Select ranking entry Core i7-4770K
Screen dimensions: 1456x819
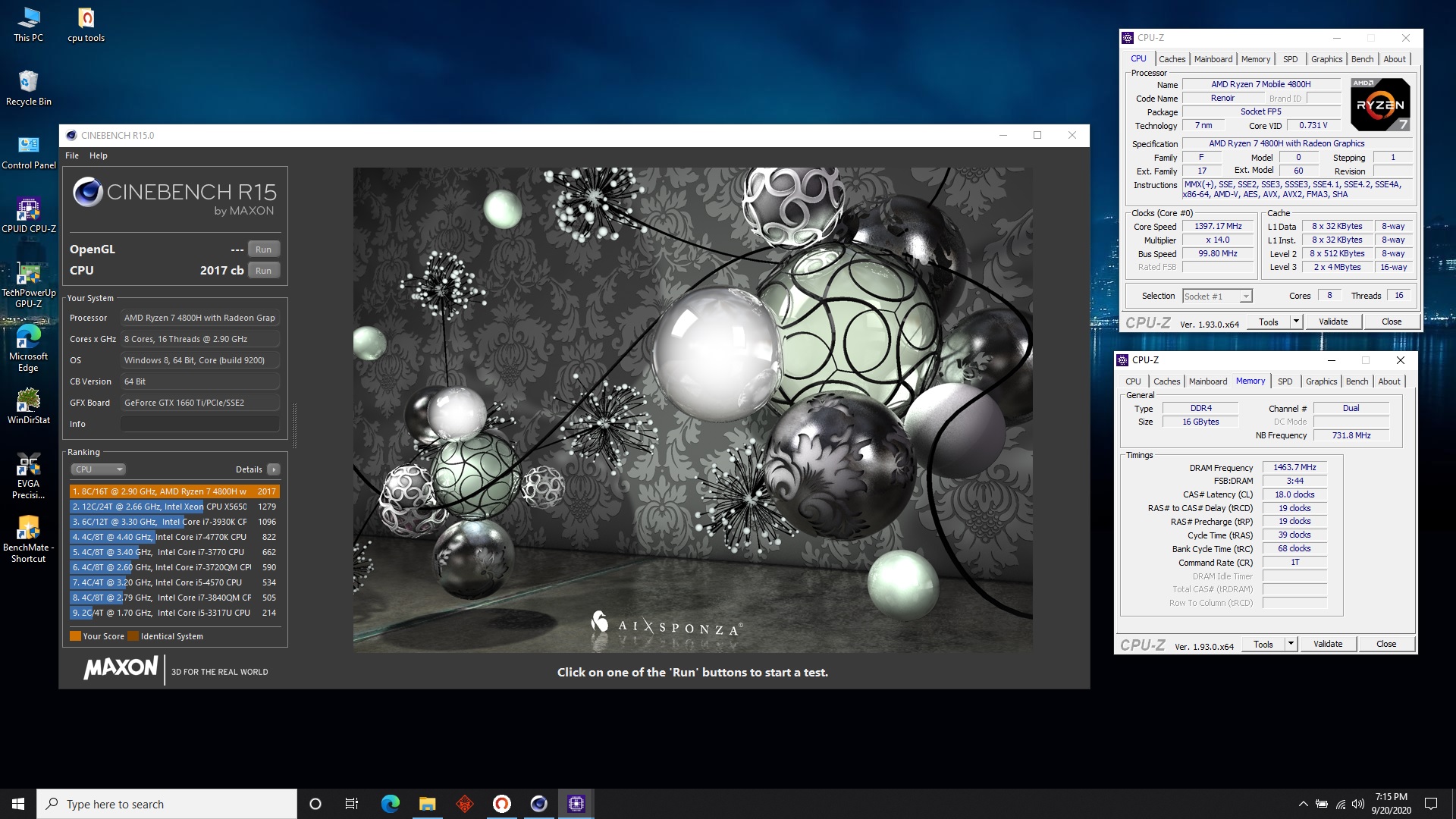pyautogui.click(x=175, y=537)
